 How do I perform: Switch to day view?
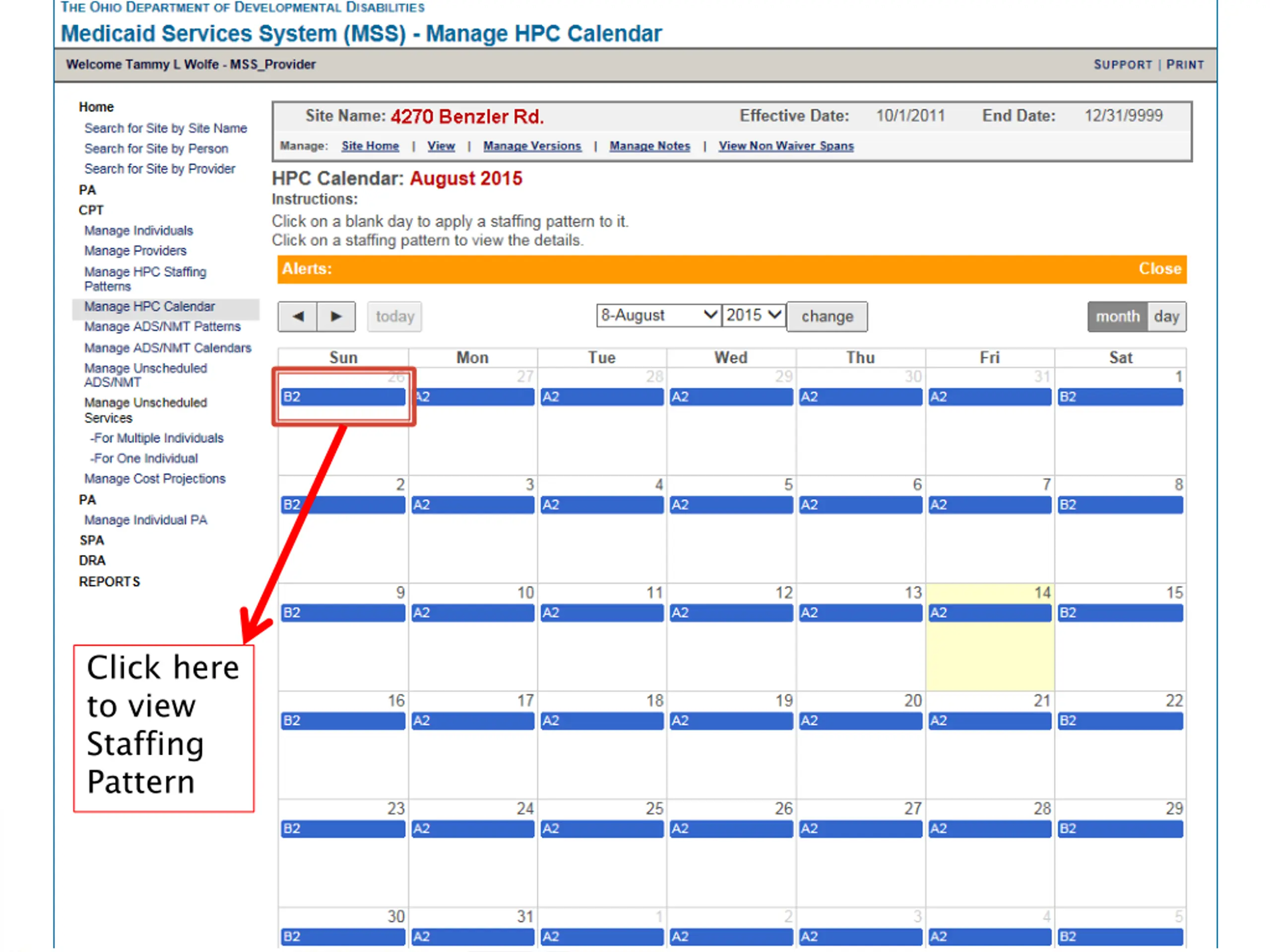[1166, 316]
